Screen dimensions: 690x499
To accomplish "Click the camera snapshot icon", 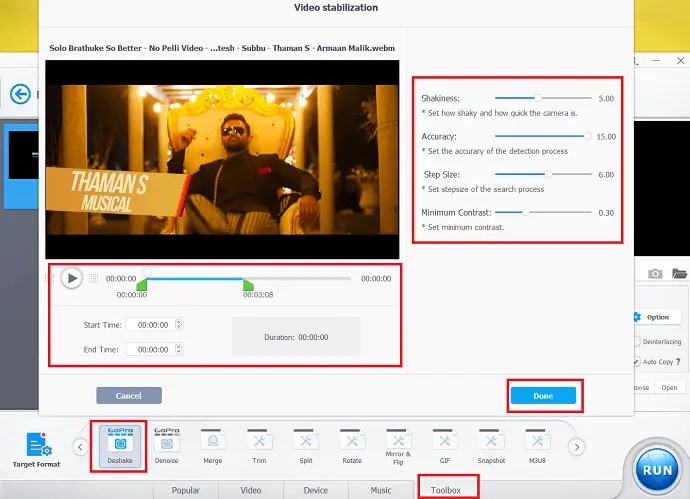I will (655, 273).
